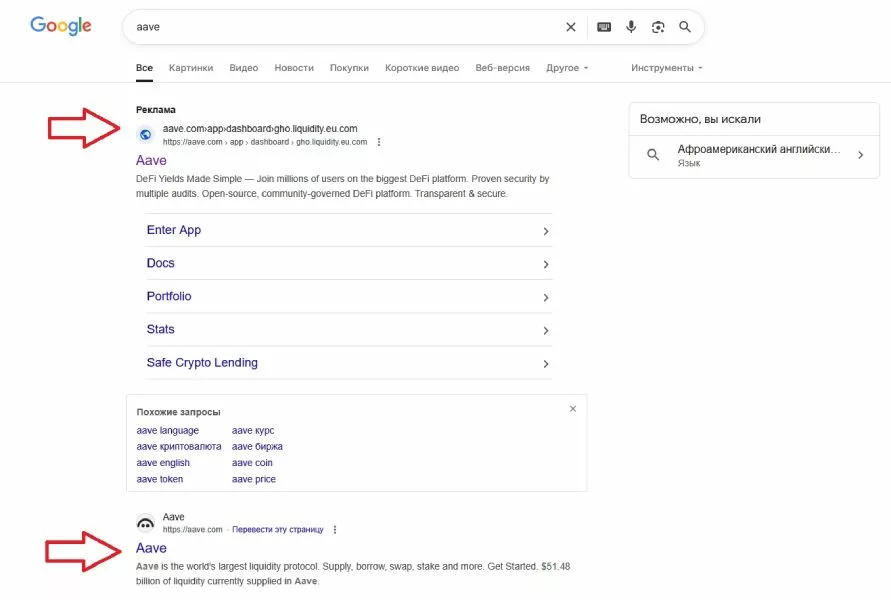Open the Покупки tab
891x600 pixels.
pyautogui.click(x=349, y=68)
